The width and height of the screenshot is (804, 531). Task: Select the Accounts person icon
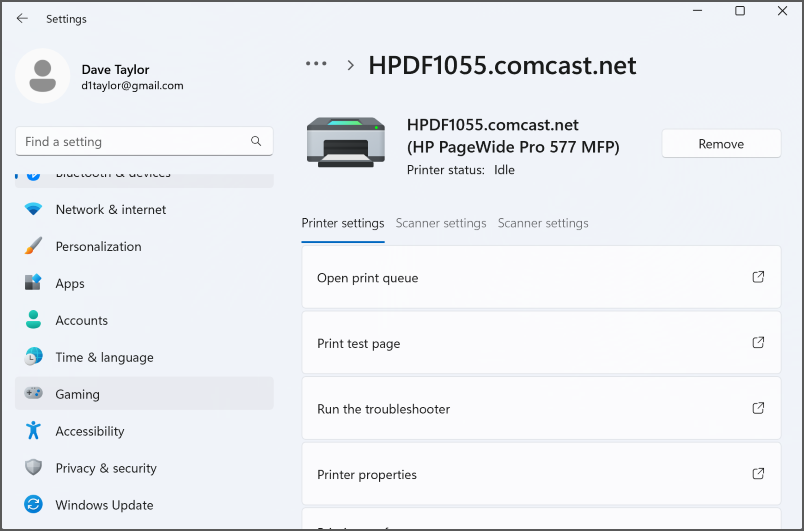tap(33, 320)
